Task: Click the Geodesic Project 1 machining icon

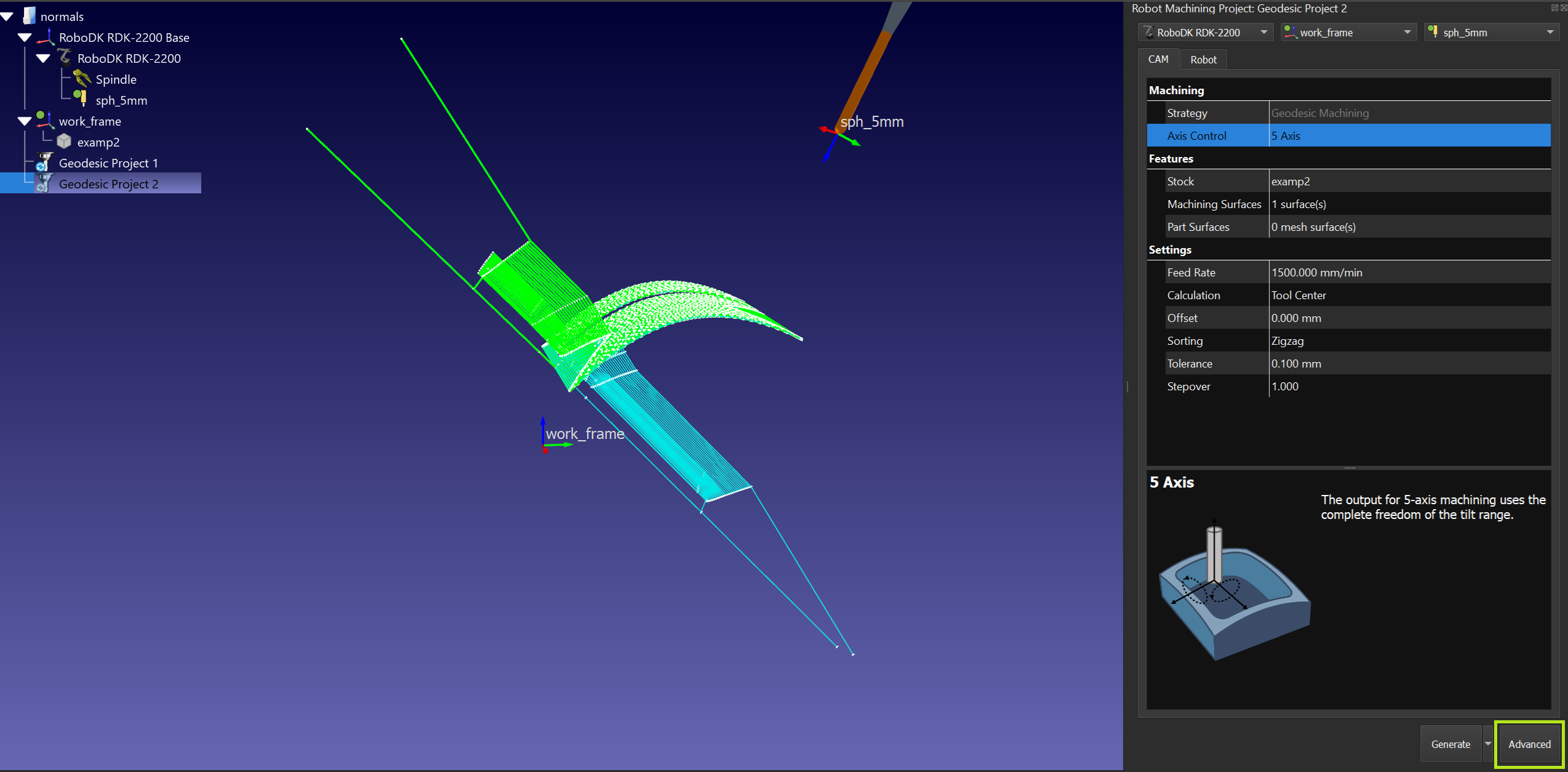Action: coord(44,163)
